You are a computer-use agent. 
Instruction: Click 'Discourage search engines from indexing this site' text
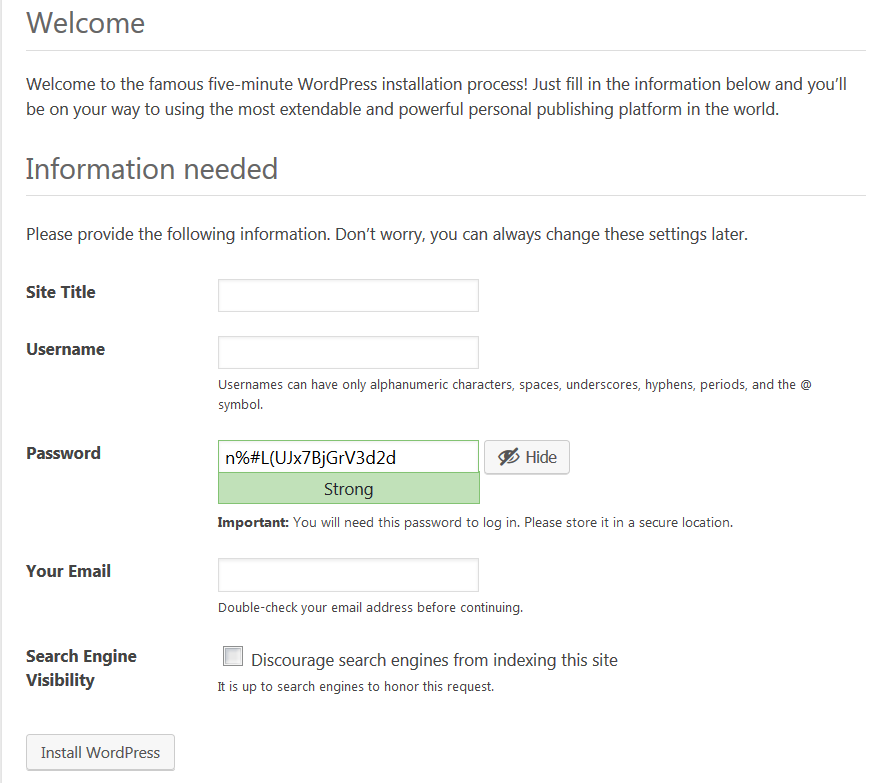[435, 660]
